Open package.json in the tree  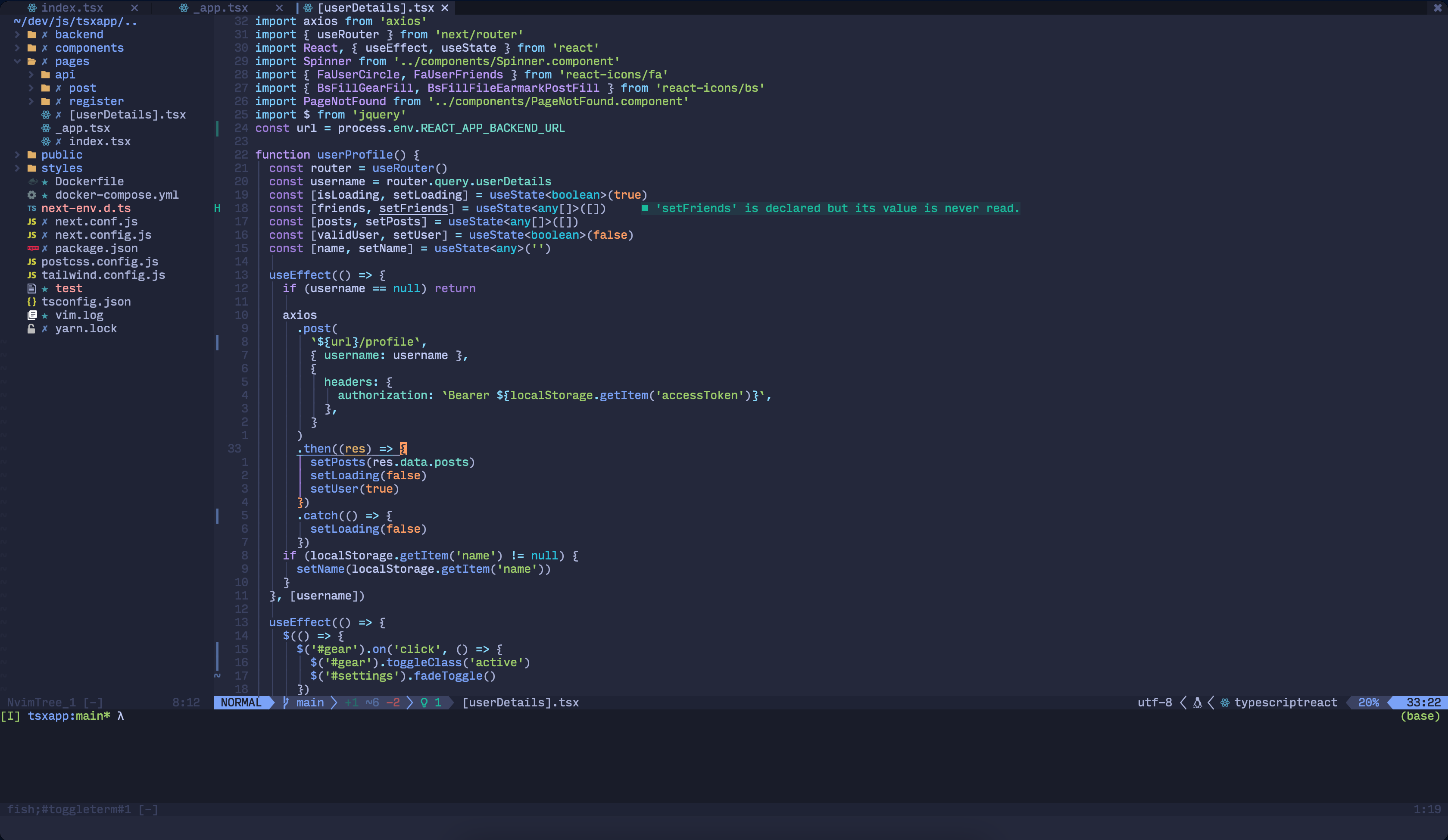[x=96, y=248]
